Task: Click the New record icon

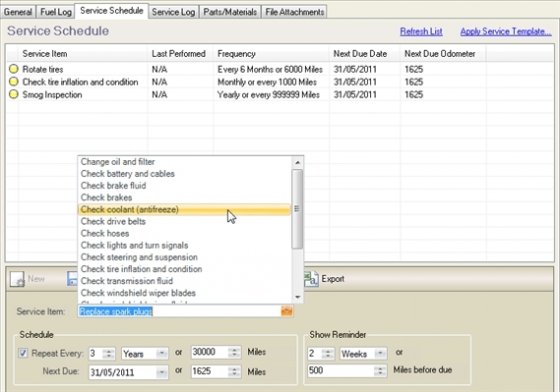Action: click(x=17, y=279)
